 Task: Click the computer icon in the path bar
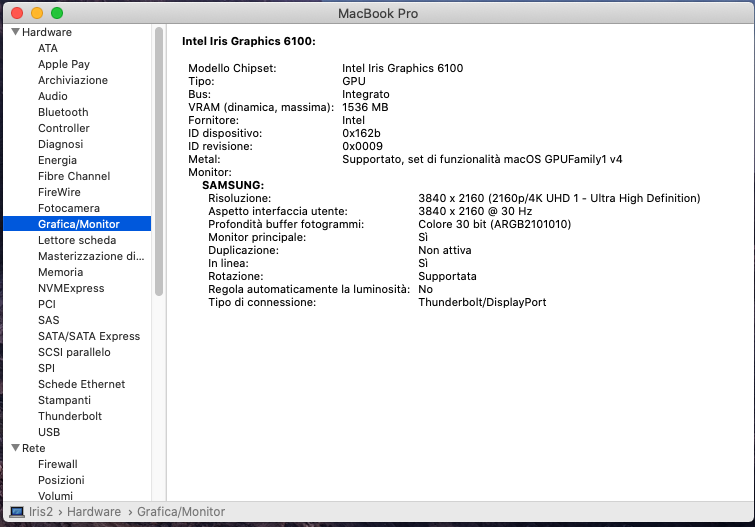point(17,512)
